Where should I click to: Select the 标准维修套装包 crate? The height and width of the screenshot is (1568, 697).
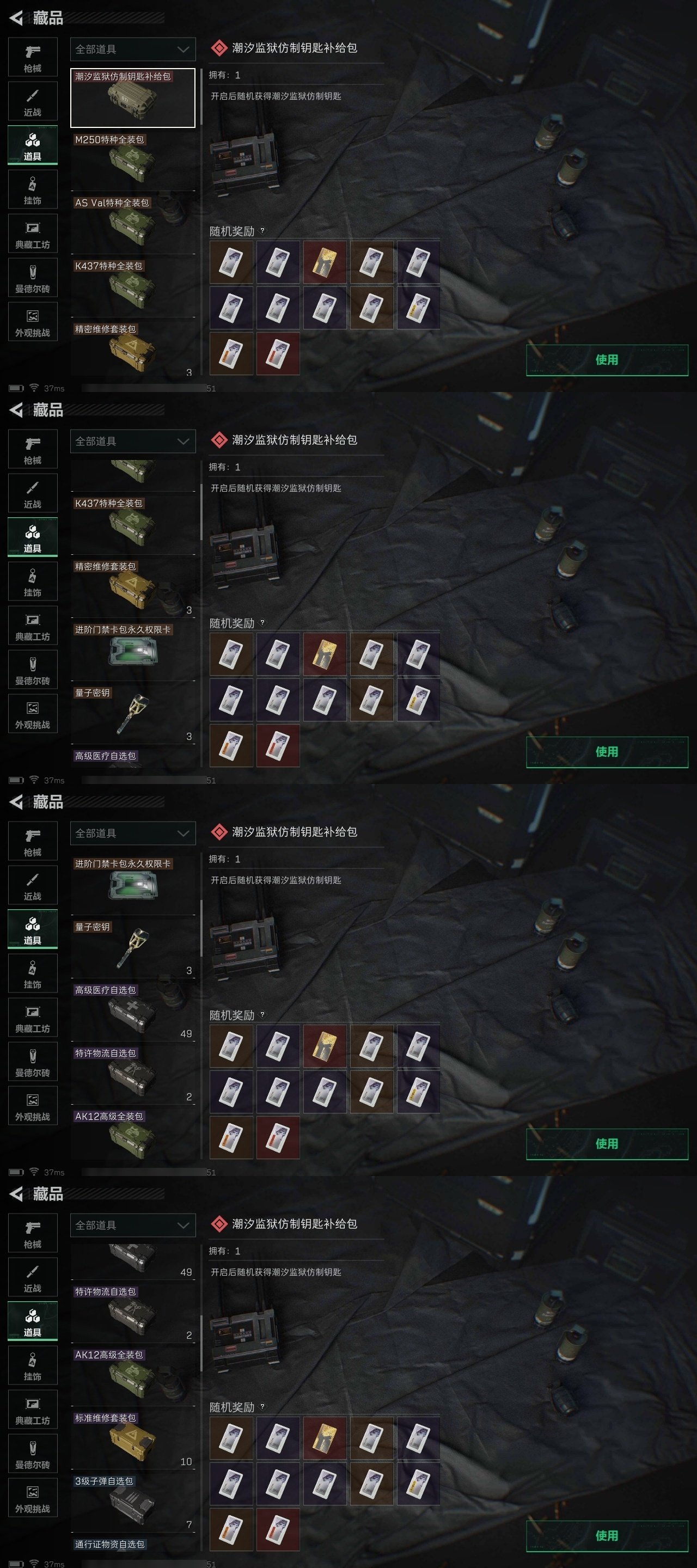pyautogui.click(x=133, y=1440)
